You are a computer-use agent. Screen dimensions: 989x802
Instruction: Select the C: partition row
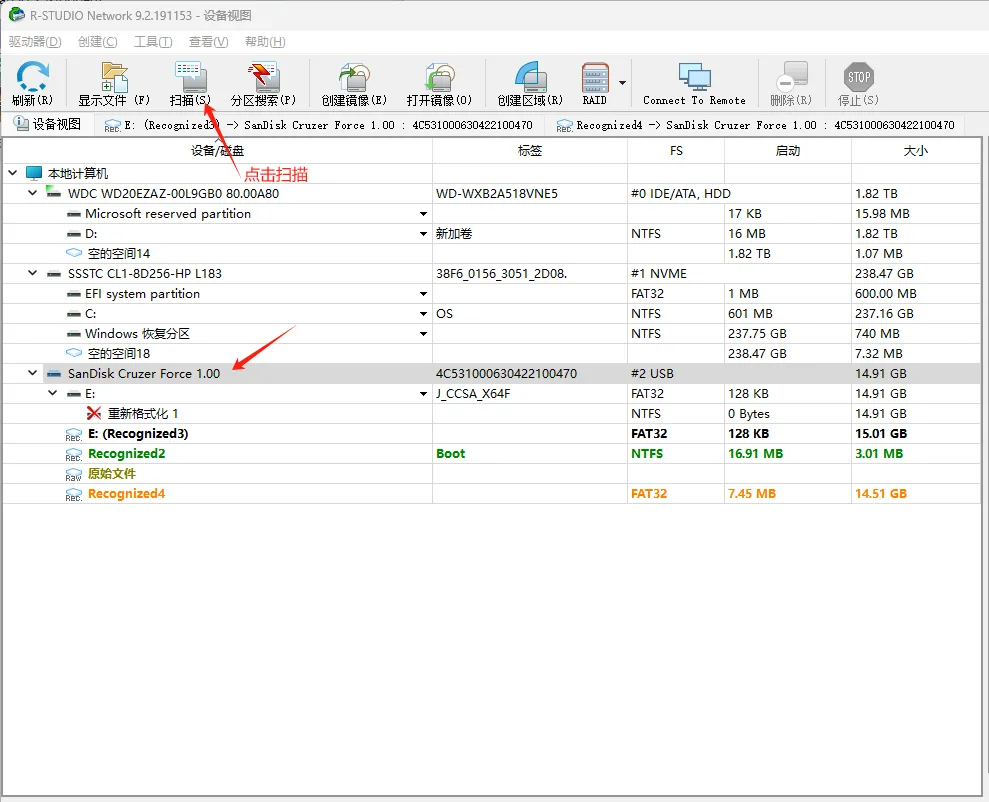pyautogui.click(x=491, y=313)
